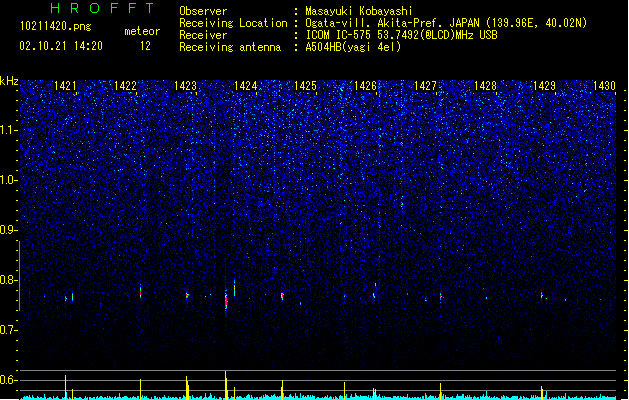Click the tallest yellow intensity spike near 1424

[226, 385]
